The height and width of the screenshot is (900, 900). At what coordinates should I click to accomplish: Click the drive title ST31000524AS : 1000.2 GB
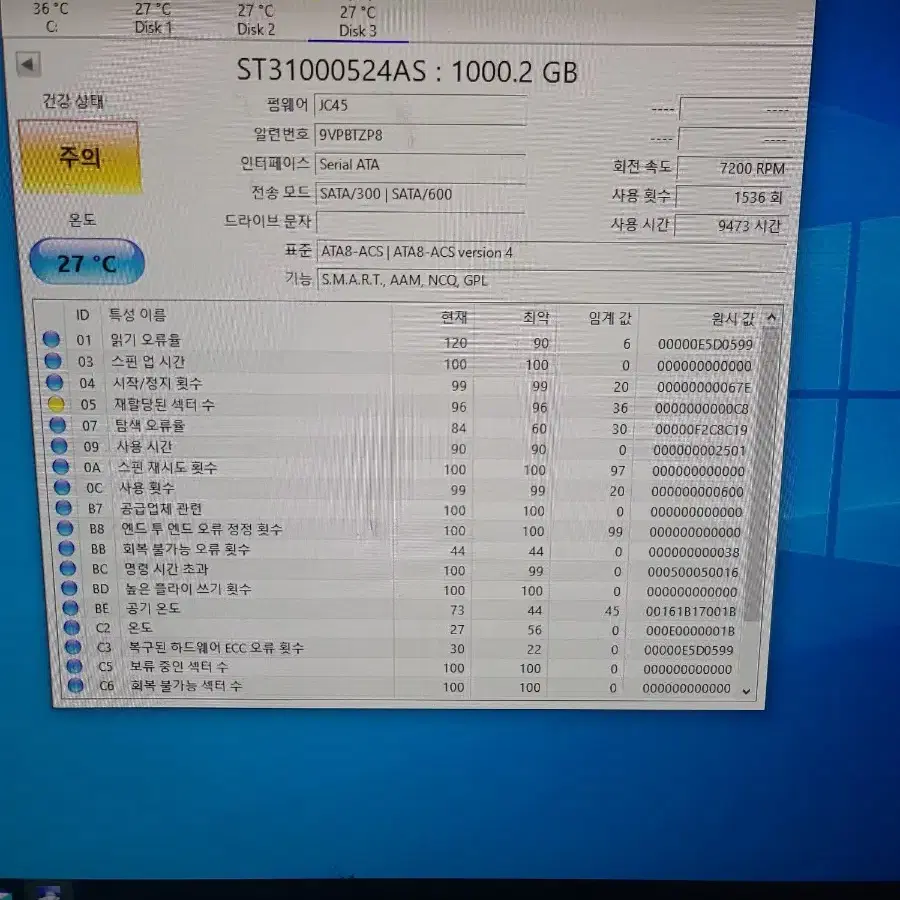tap(407, 72)
